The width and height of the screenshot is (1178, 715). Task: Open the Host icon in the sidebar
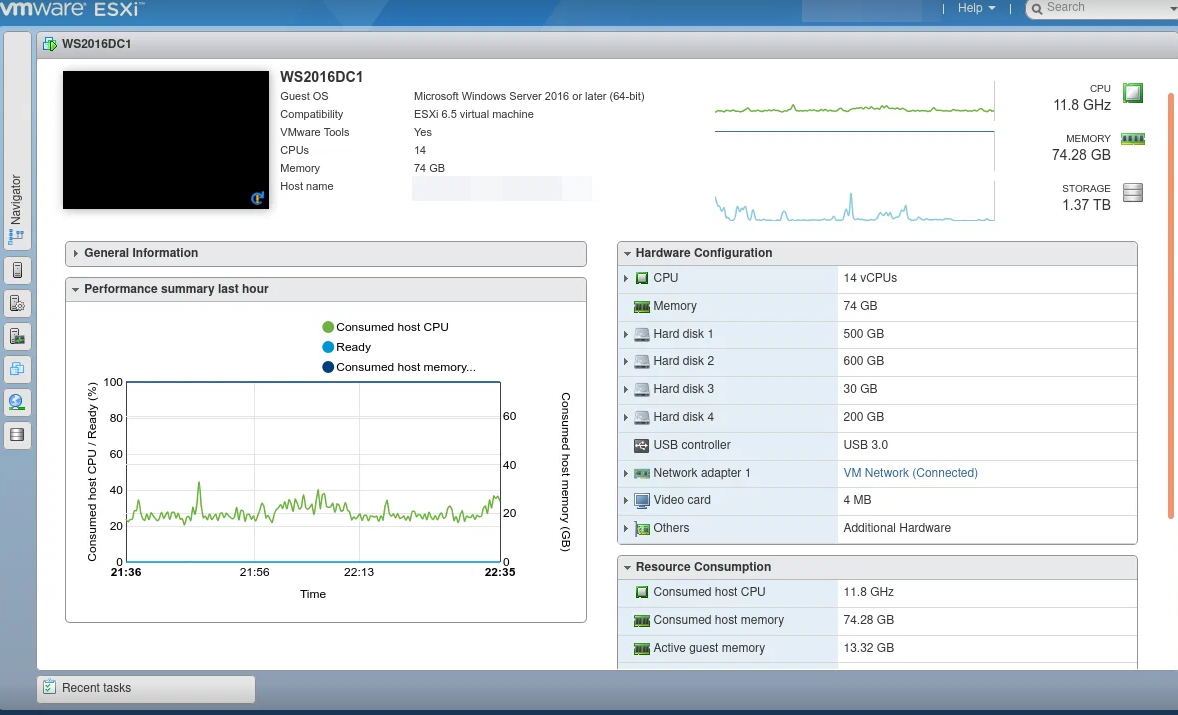[x=17, y=270]
